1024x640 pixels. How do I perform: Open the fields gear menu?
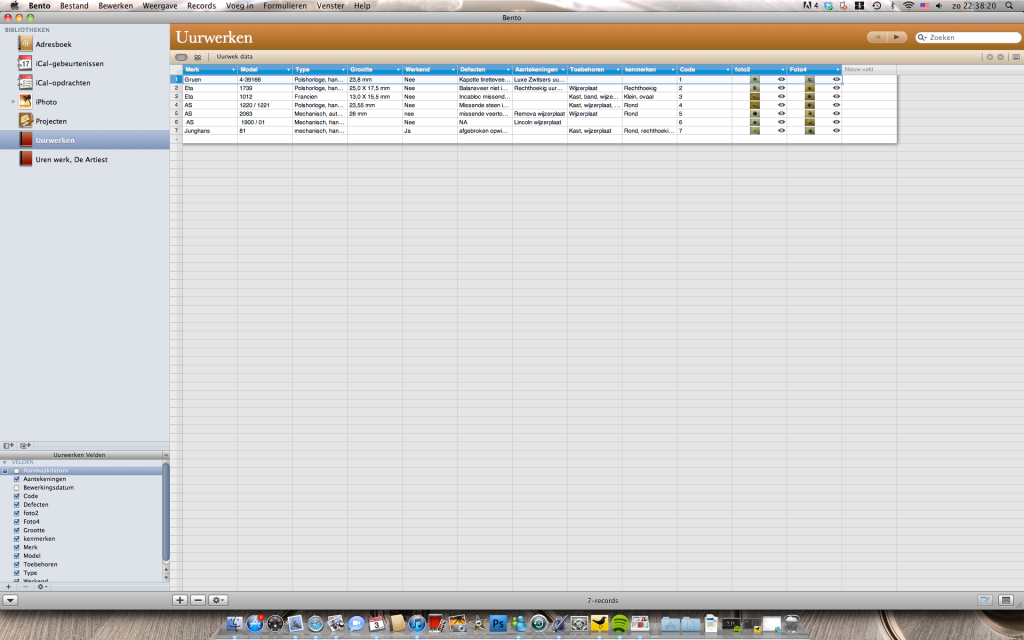point(42,586)
